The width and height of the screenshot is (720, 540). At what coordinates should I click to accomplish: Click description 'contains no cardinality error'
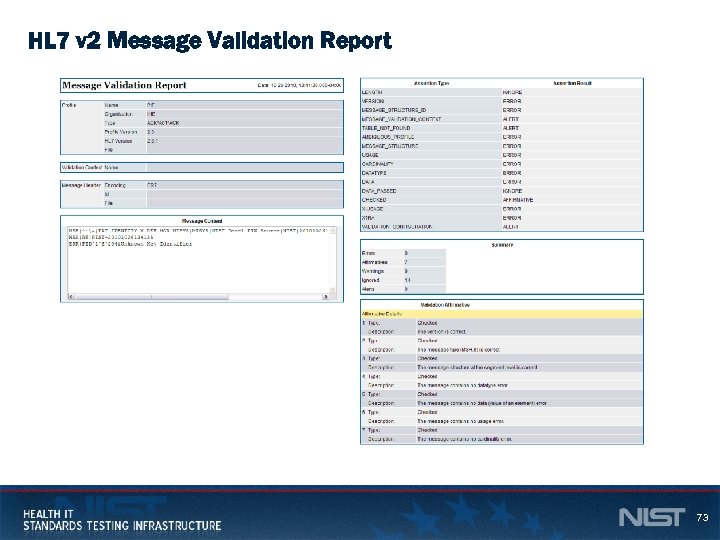[x=464, y=439]
